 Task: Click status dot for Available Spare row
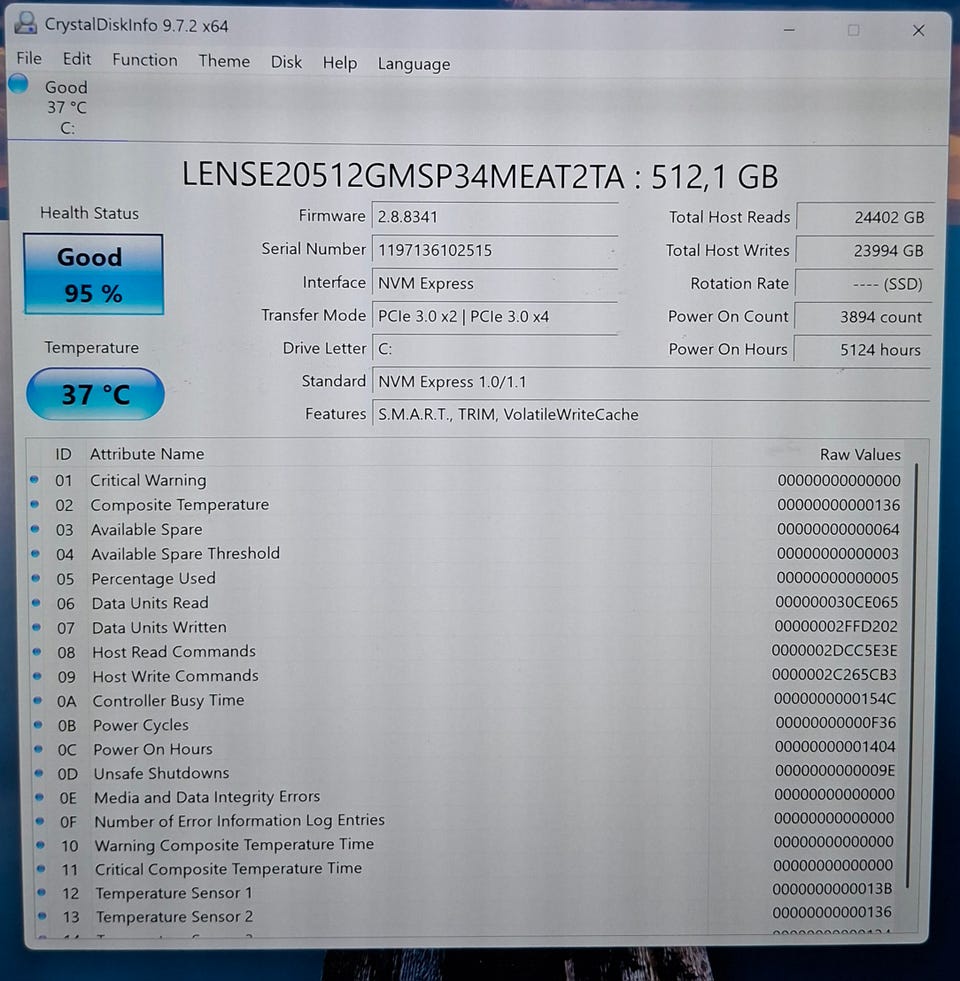(x=35, y=529)
